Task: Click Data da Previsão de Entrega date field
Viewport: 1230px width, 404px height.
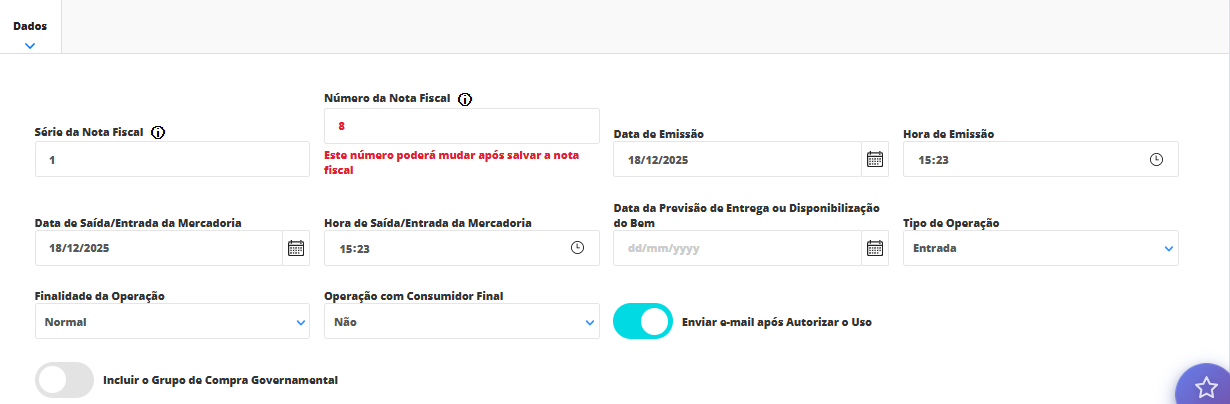Action: click(737, 248)
